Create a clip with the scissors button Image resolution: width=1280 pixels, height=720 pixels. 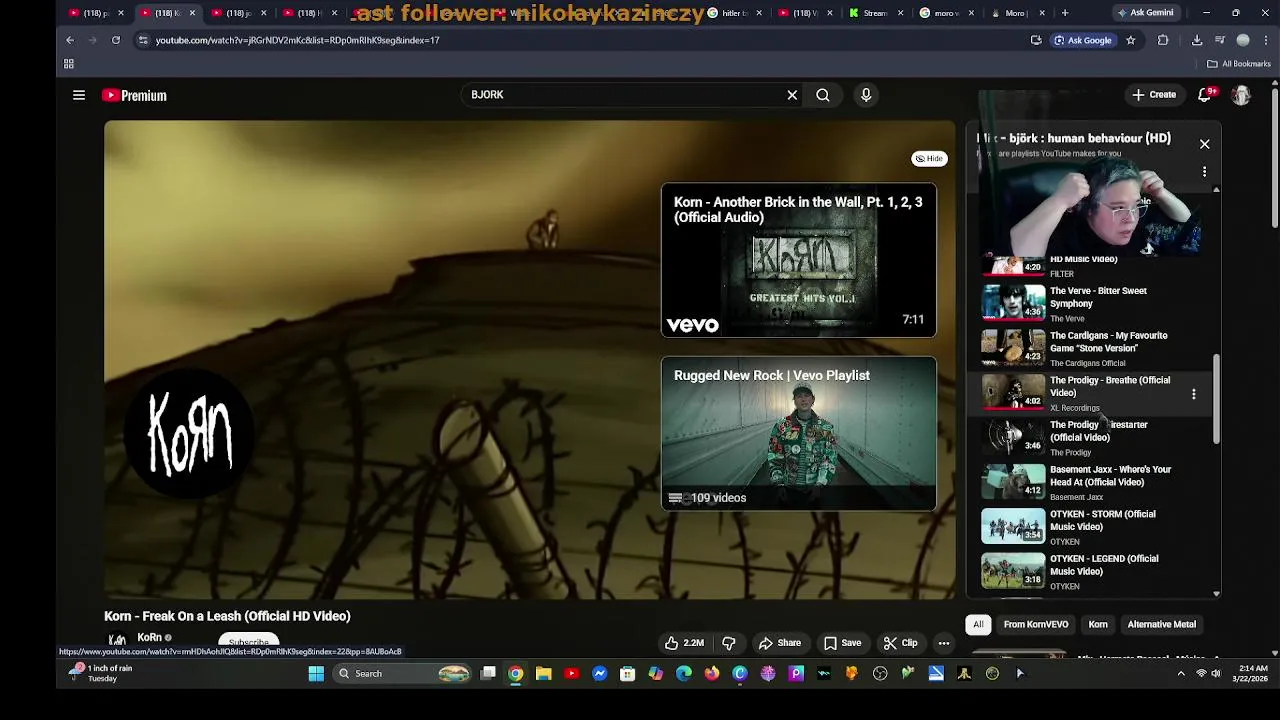coord(900,643)
